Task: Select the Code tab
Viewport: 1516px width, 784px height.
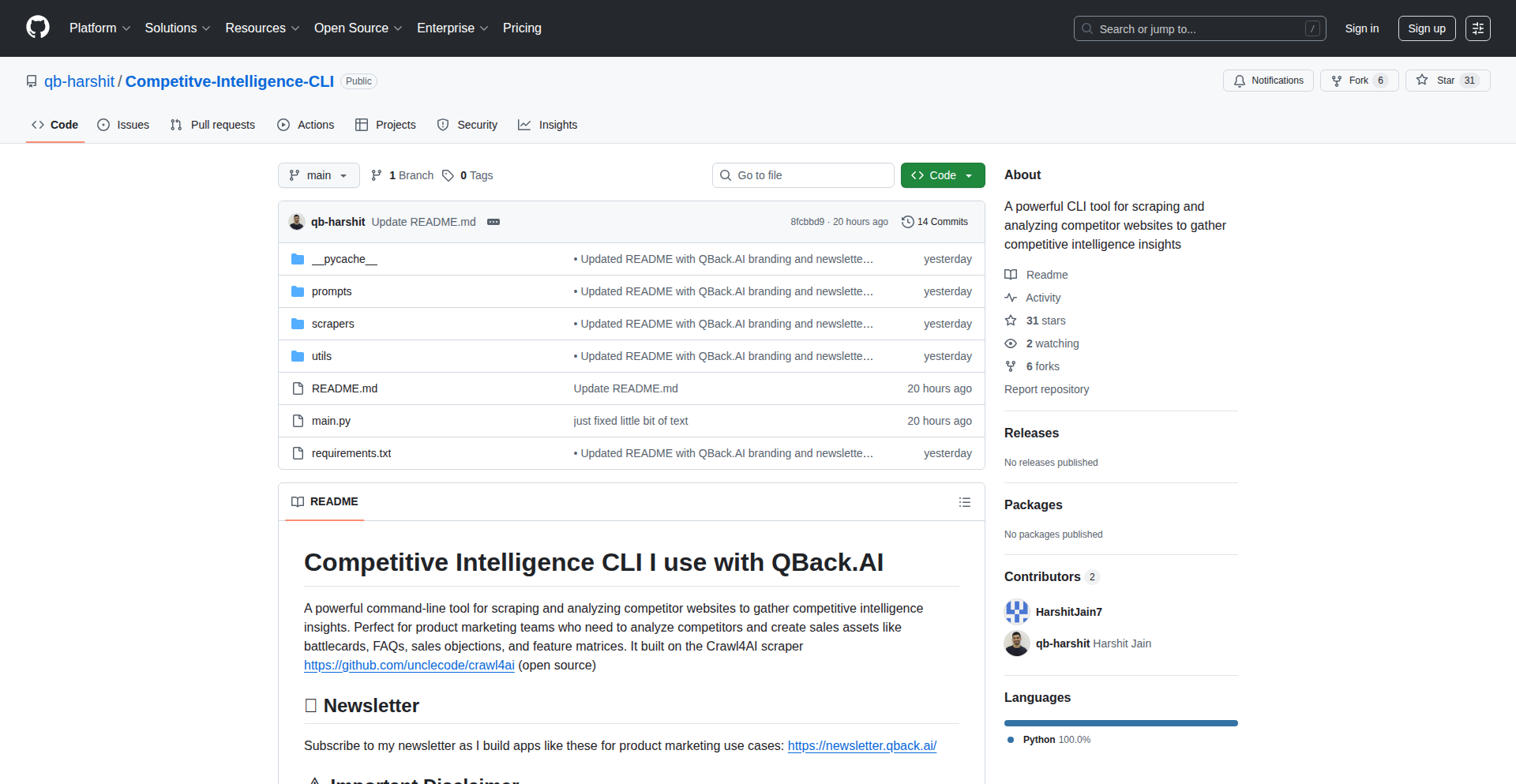Action: (x=55, y=125)
